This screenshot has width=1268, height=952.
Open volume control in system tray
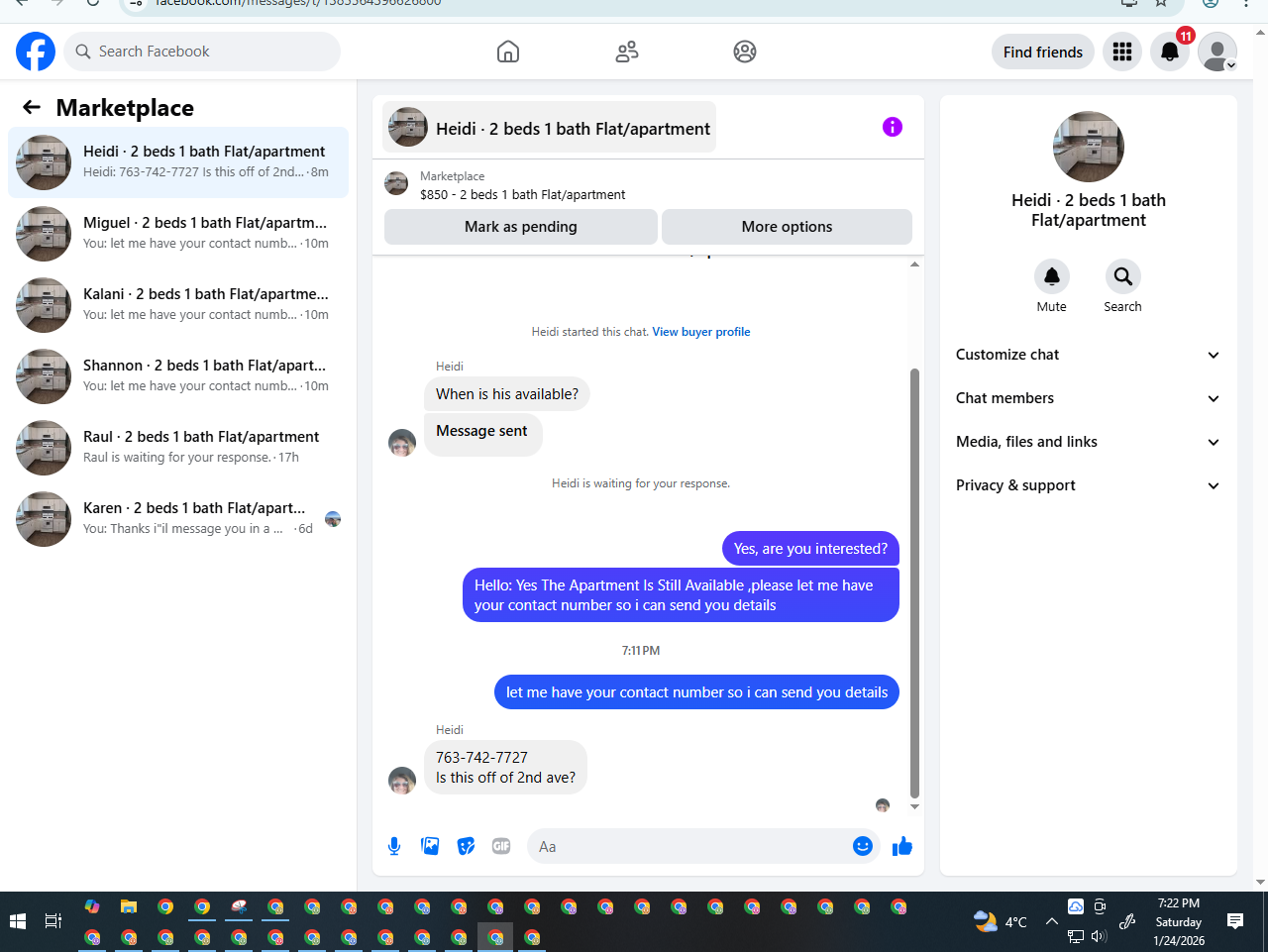click(1099, 936)
